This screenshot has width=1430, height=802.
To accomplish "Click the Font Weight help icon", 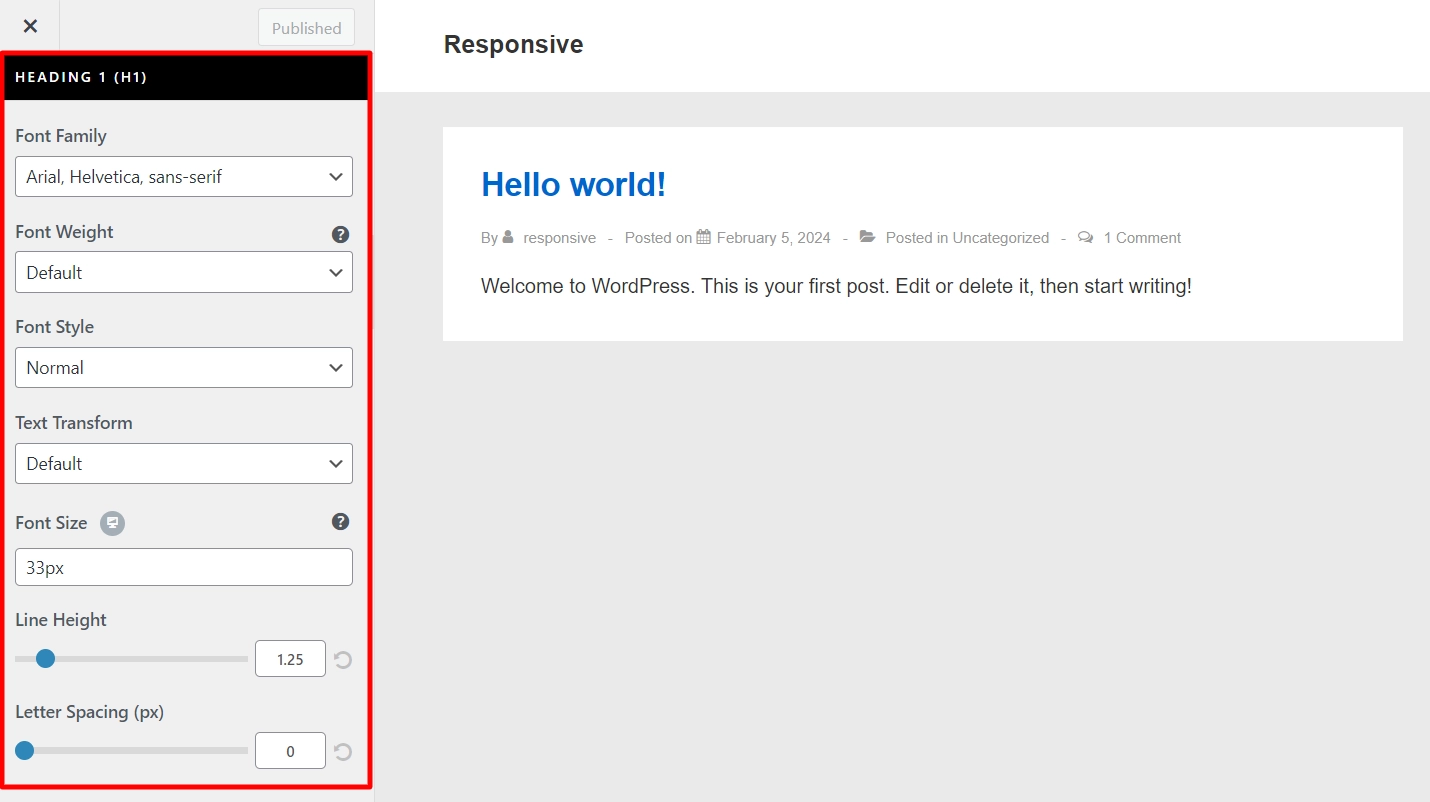I will 340,234.
